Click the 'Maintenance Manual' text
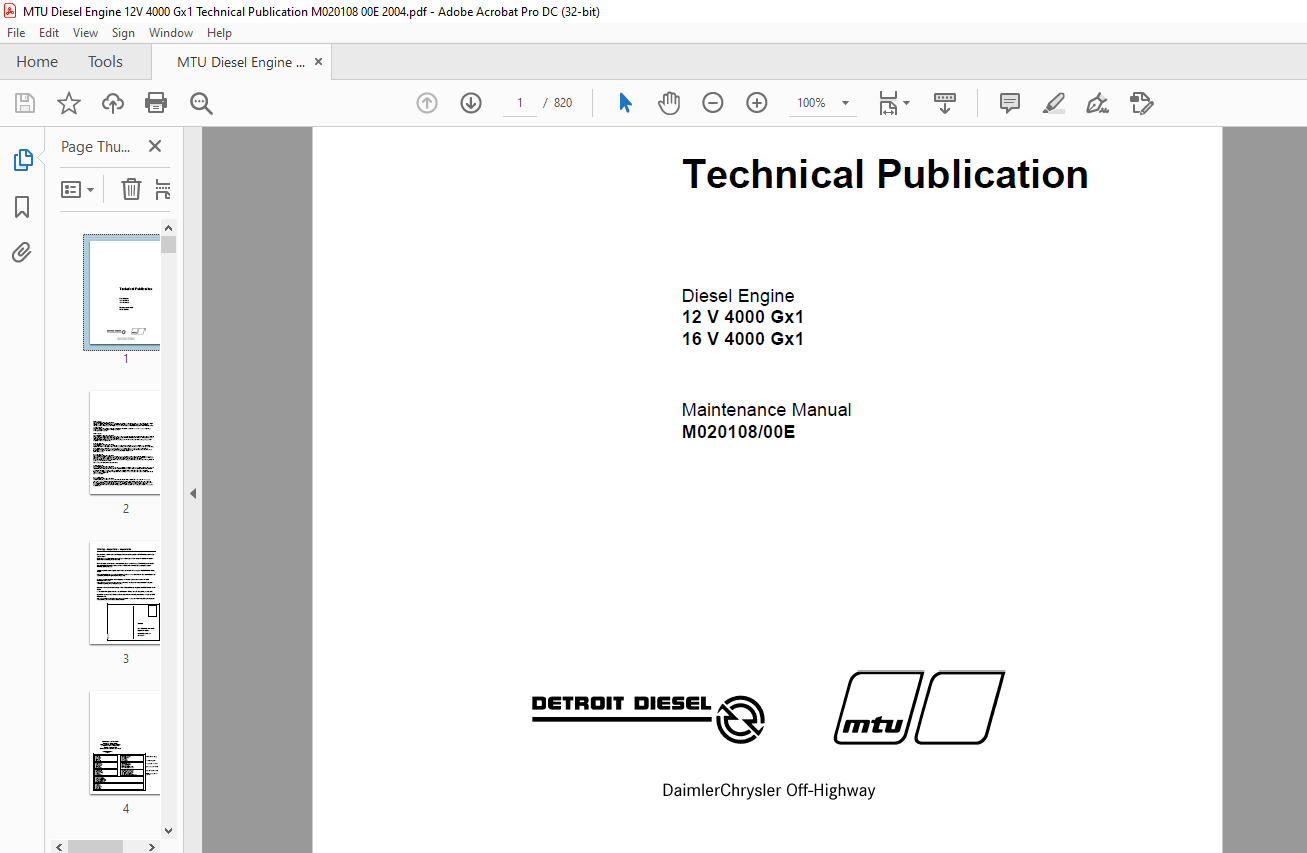1307x853 pixels. point(766,410)
